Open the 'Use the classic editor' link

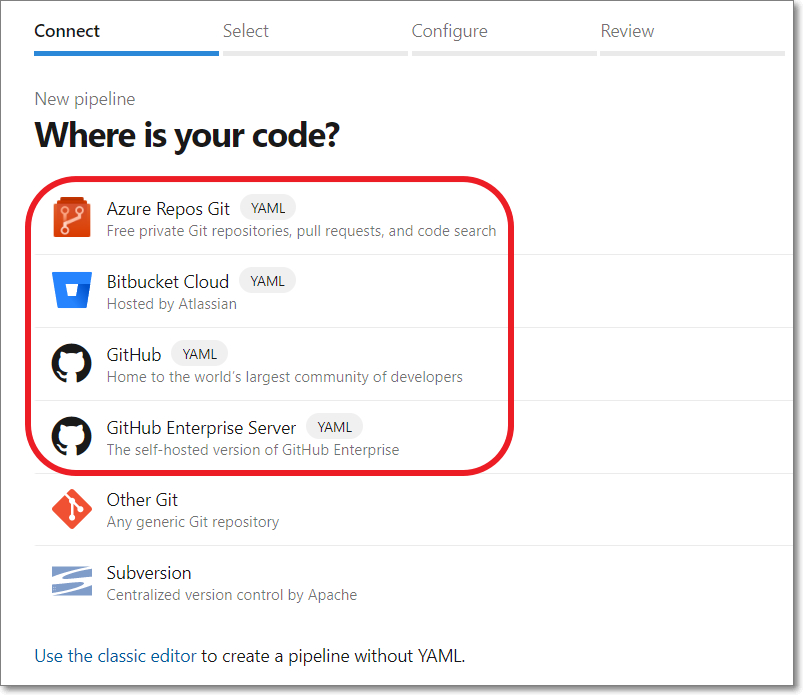(x=115, y=656)
